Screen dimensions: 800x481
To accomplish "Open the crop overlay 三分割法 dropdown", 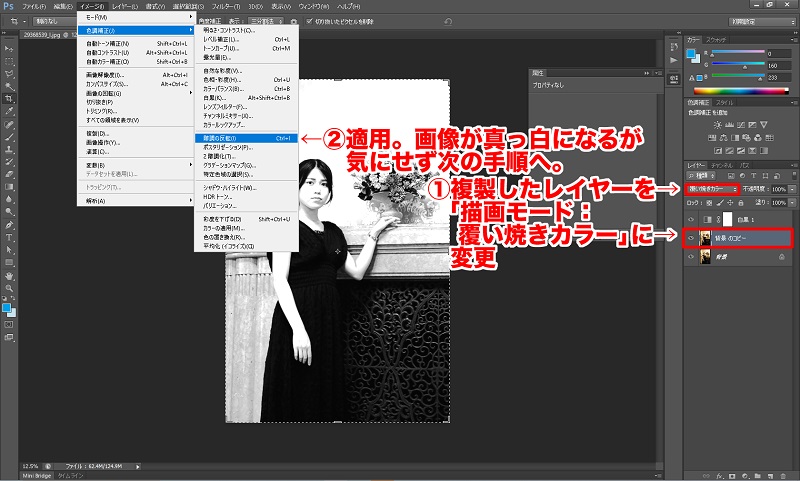I will pyautogui.click(x=266, y=21).
